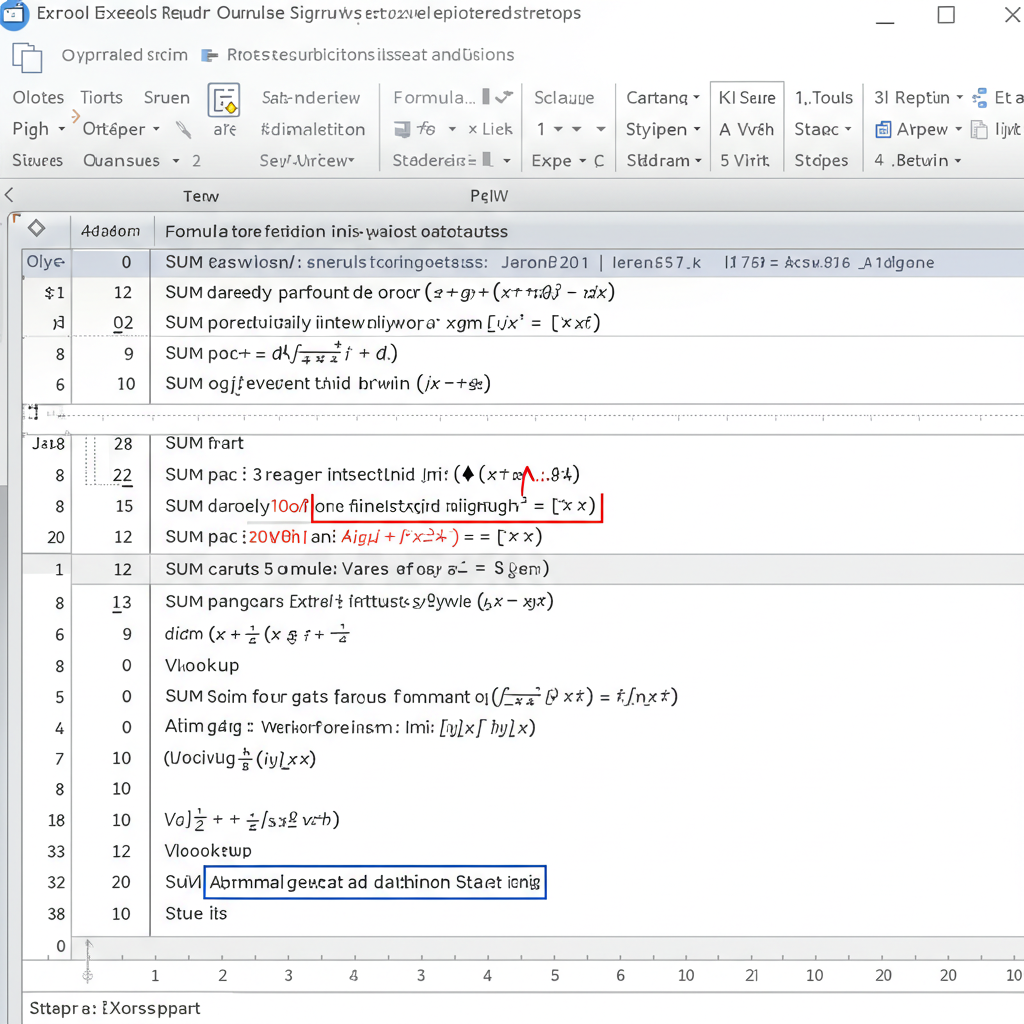Click the '1,.Touls' button
The height and width of the screenshot is (1024, 1024).
(x=824, y=98)
